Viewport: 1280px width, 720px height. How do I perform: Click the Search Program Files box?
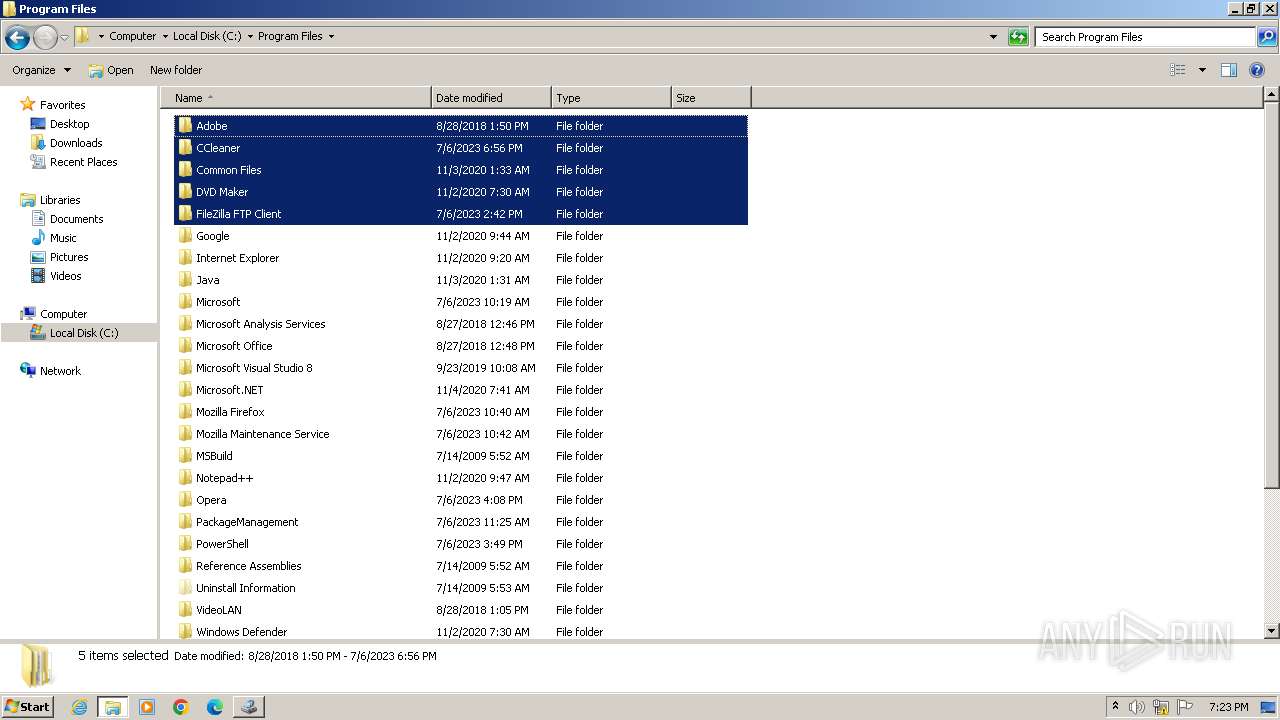point(1145,37)
